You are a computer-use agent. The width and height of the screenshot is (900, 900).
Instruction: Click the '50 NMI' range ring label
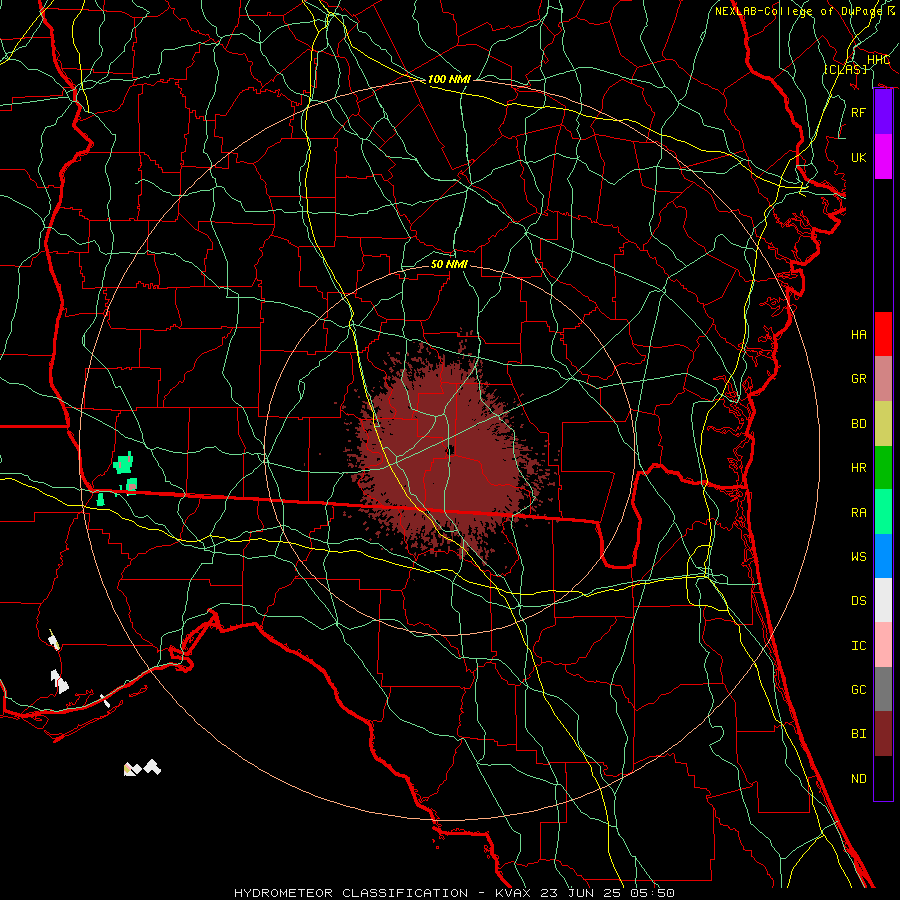pos(449,264)
